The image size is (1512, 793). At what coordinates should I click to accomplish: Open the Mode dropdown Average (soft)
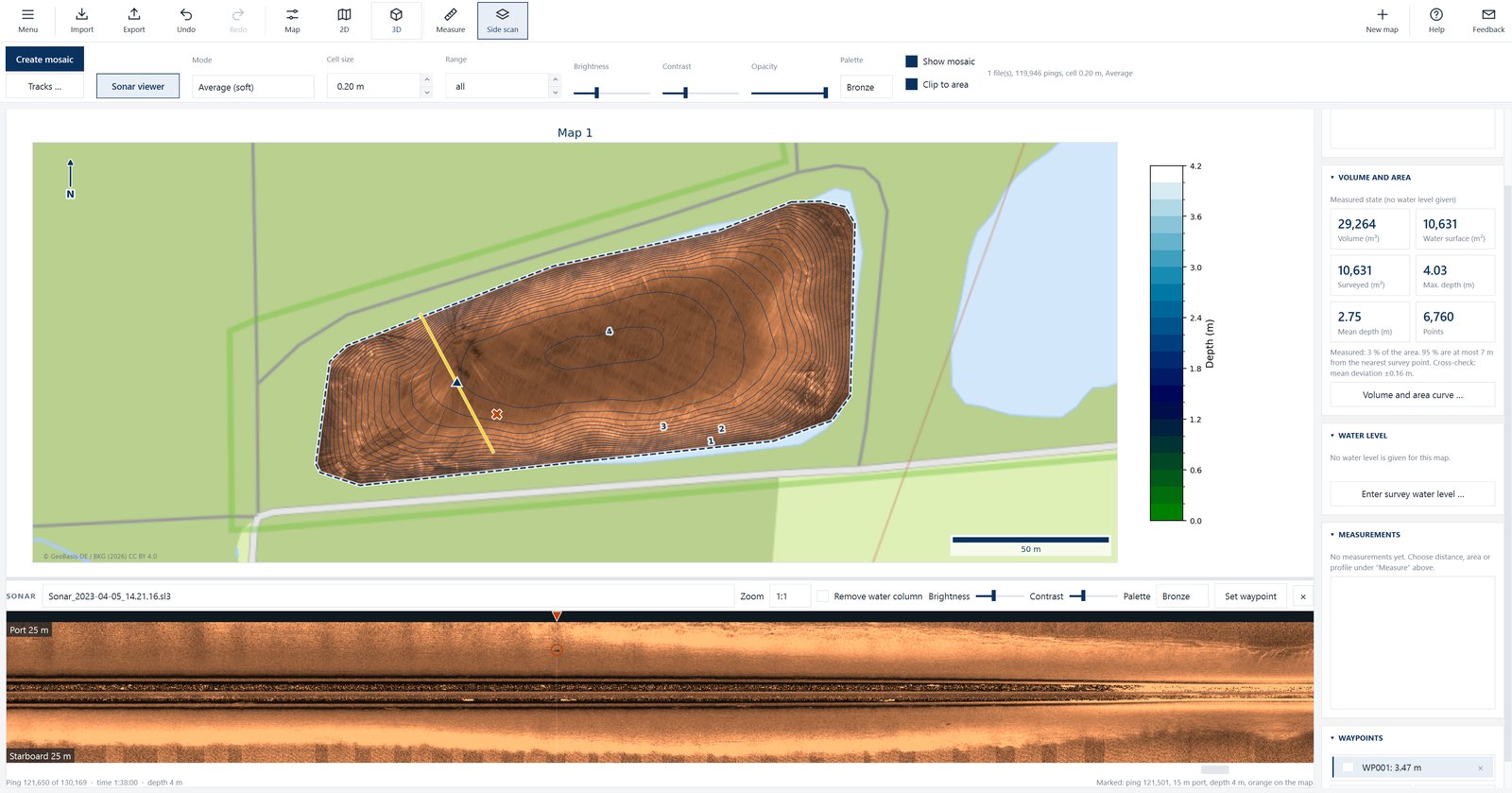pos(253,87)
